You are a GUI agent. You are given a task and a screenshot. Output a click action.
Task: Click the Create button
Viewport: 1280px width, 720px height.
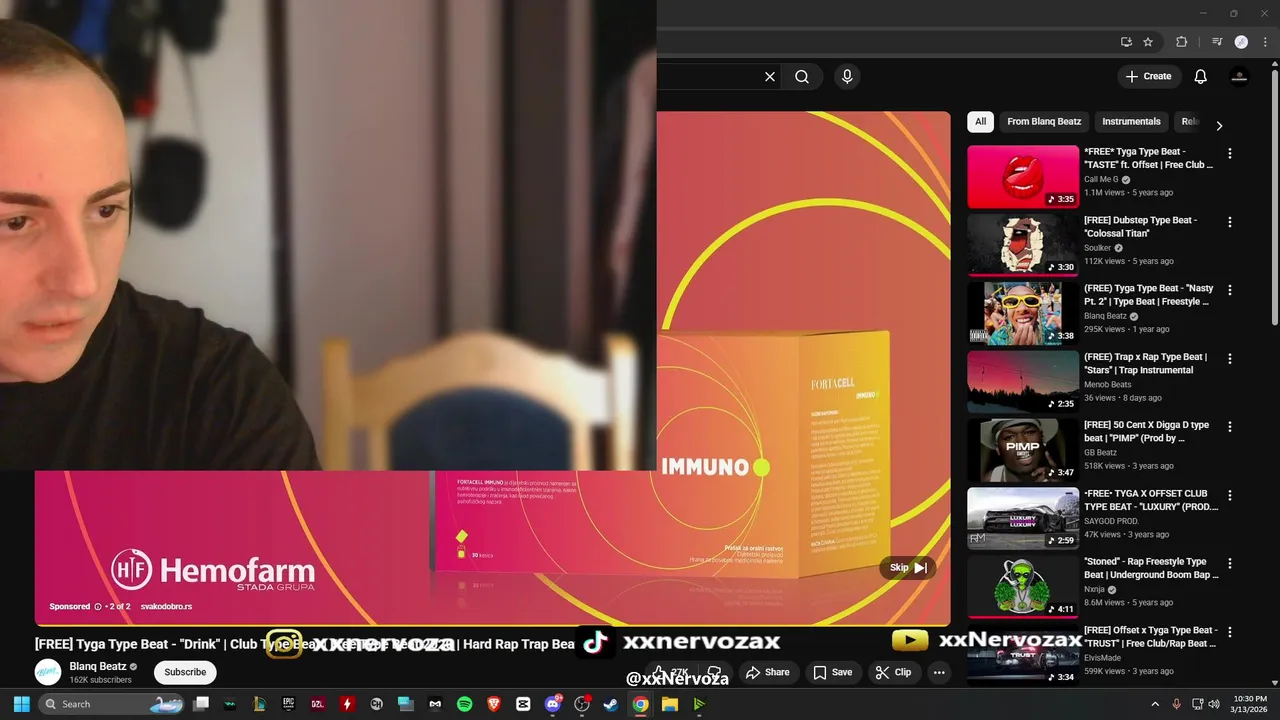click(x=1149, y=76)
